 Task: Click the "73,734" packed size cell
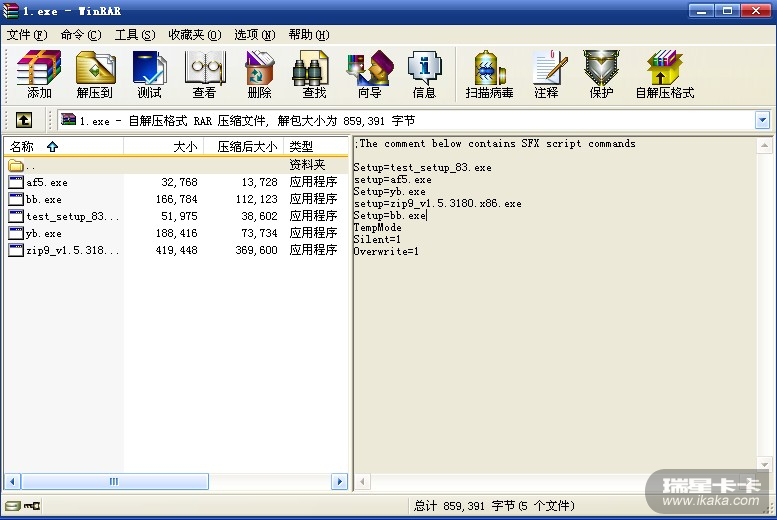coord(259,233)
